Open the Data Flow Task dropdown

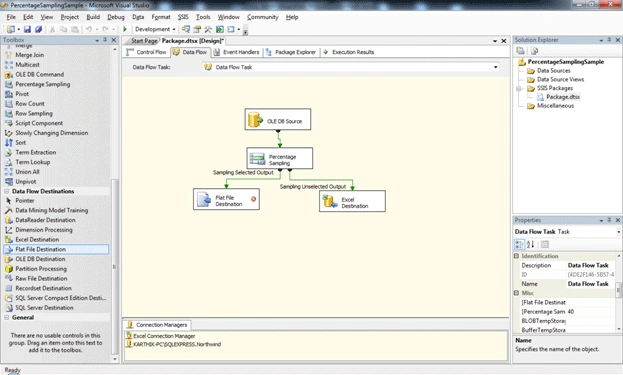click(495, 67)
